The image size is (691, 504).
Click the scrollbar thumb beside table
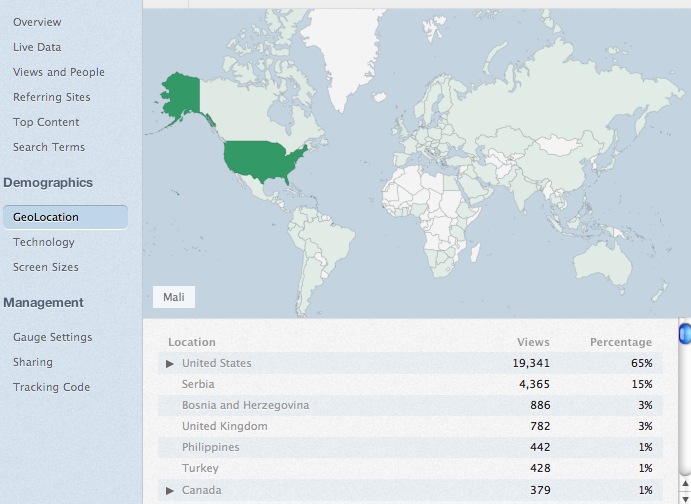(x=685, y=334)
